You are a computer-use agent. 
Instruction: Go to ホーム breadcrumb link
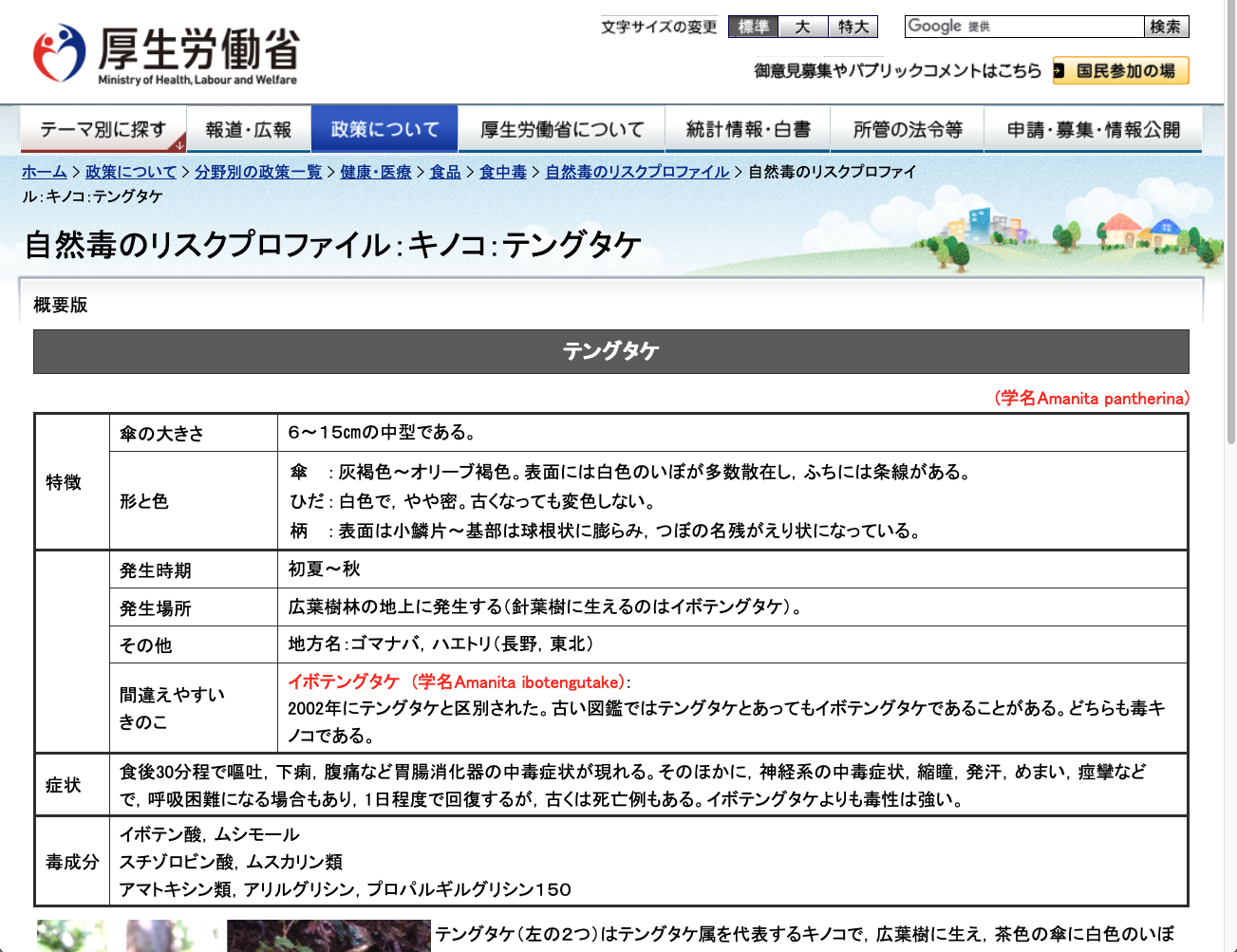pyautogui.click(x=44, y=172)
